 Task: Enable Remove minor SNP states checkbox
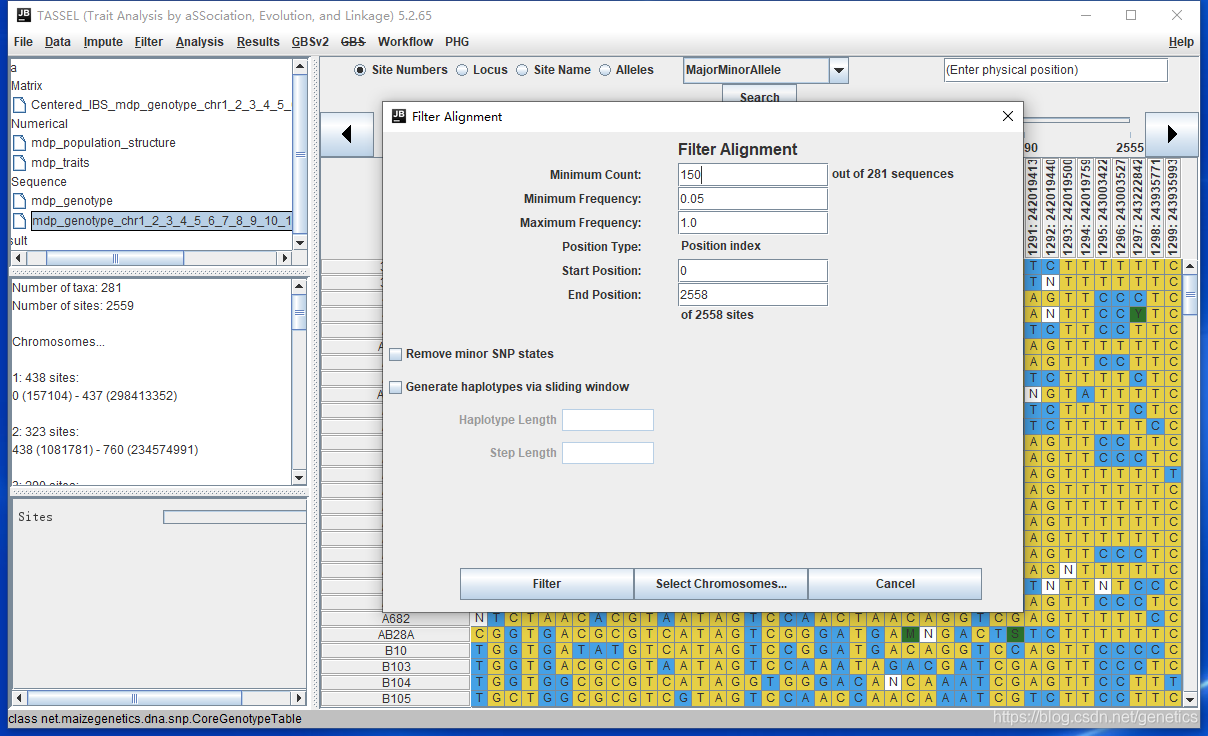[x=396, y=354]
